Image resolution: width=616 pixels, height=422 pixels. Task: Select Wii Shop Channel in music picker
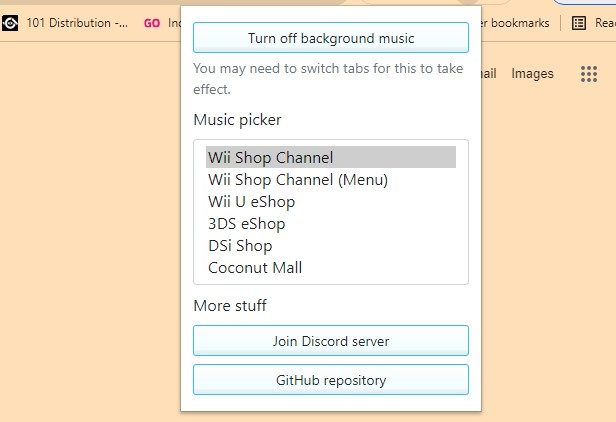point(331,157)
